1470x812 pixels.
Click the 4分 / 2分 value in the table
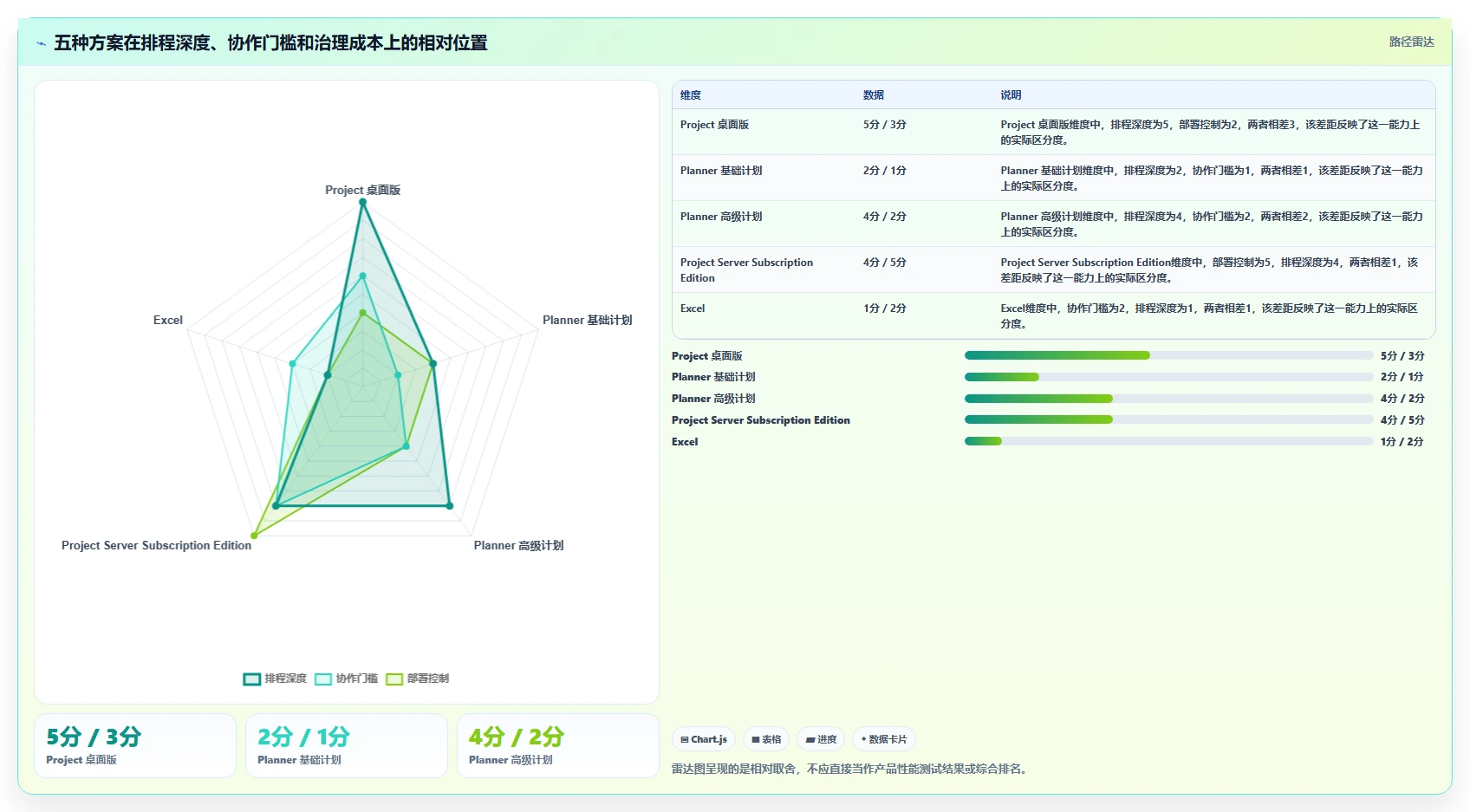point(885,217)
